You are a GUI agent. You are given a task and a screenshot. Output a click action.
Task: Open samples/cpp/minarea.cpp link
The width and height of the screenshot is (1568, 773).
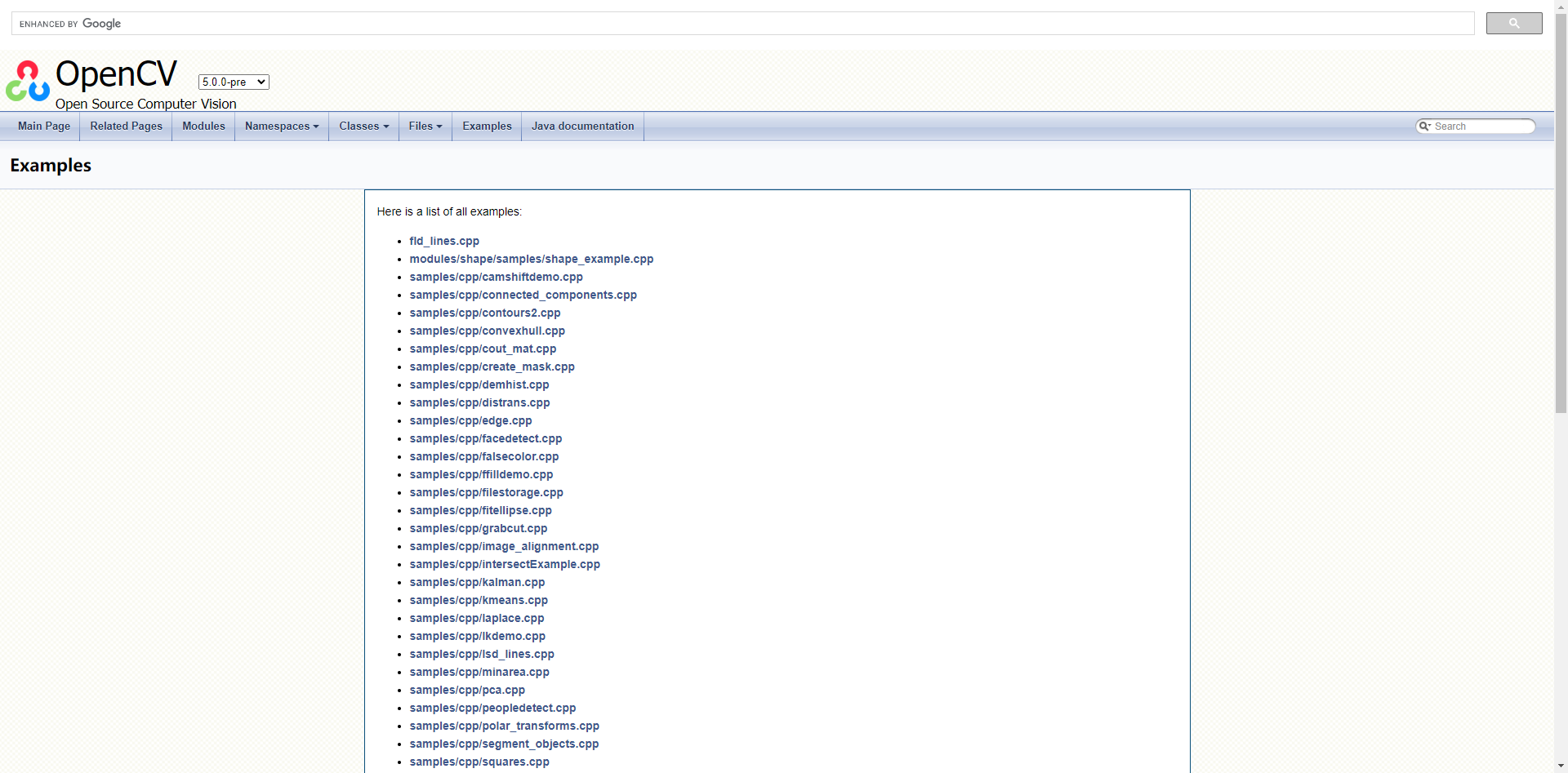[x=479, y=673]
